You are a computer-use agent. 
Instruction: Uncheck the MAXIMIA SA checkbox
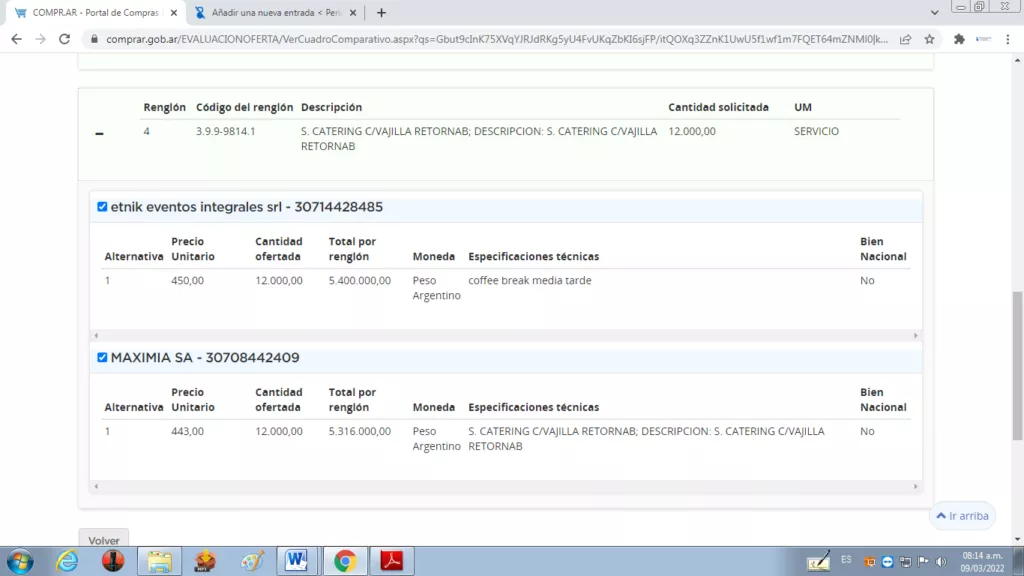[102, 357]
